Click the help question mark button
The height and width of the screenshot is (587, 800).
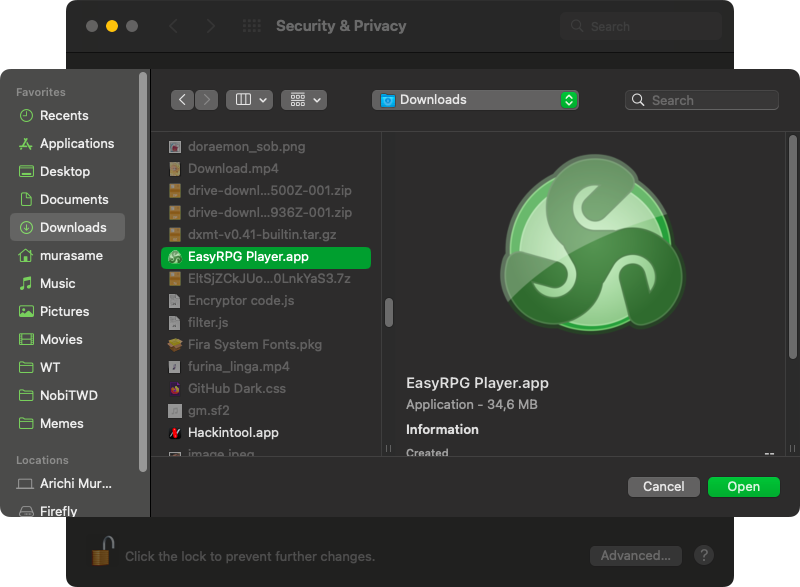pyautogui.click(x=703, y=555)
